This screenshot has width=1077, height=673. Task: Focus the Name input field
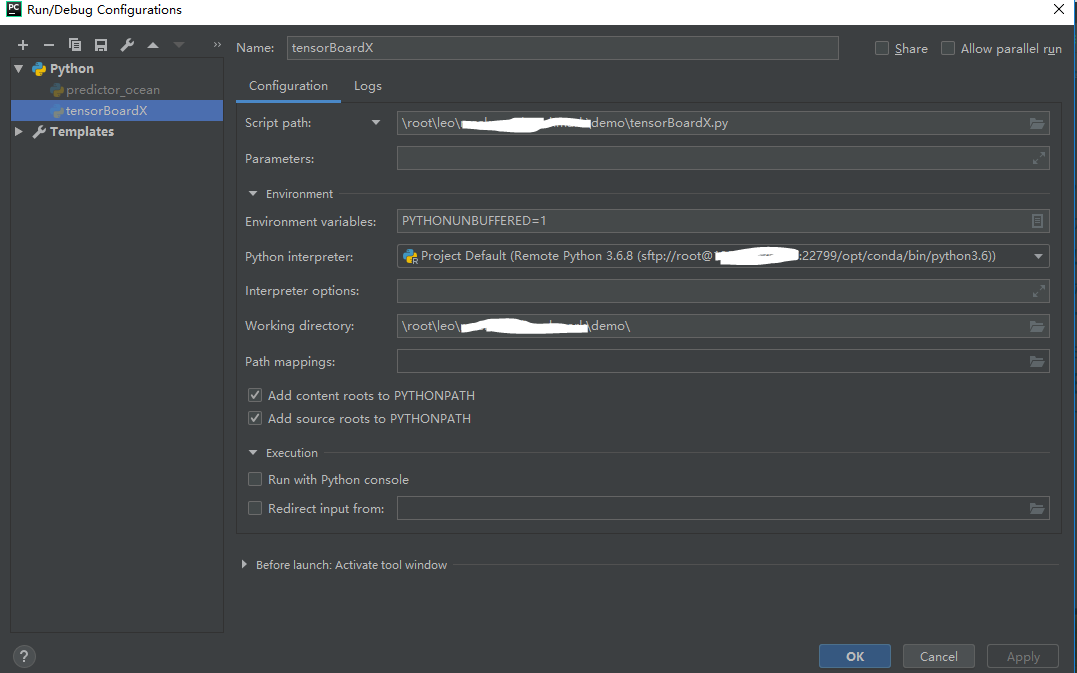tap(562, 48)
